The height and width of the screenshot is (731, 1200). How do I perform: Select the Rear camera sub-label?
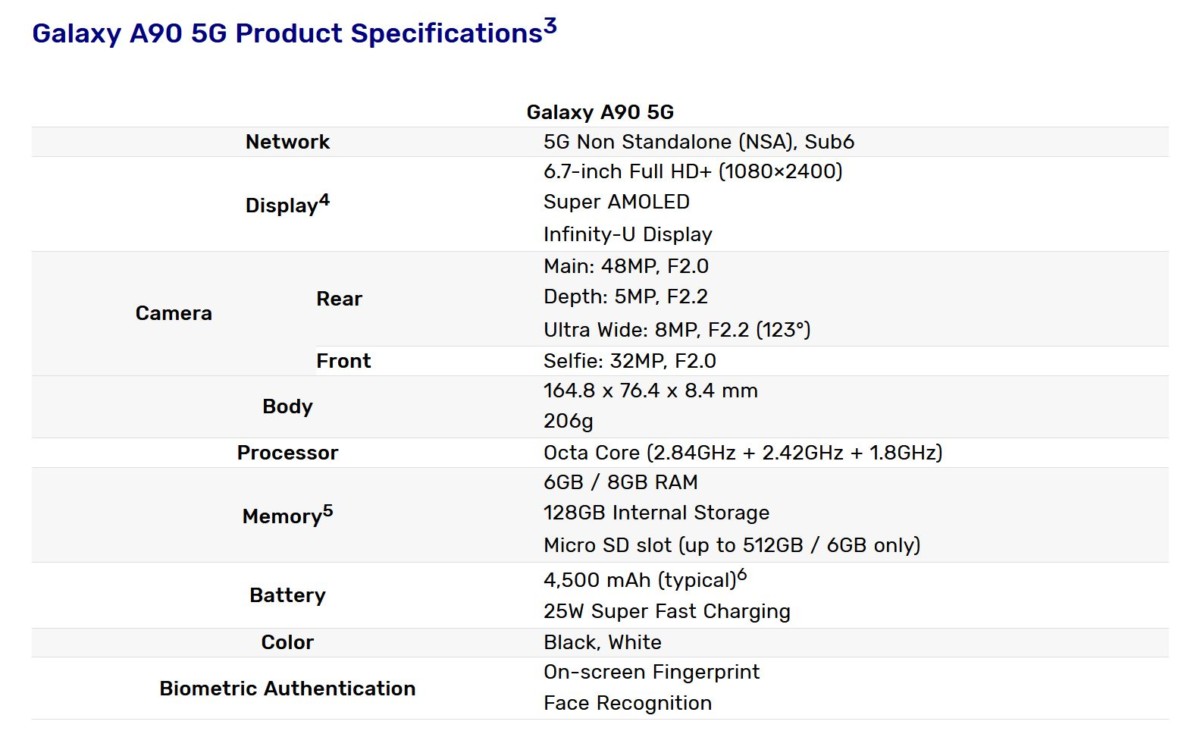click(x=339, y=298)
